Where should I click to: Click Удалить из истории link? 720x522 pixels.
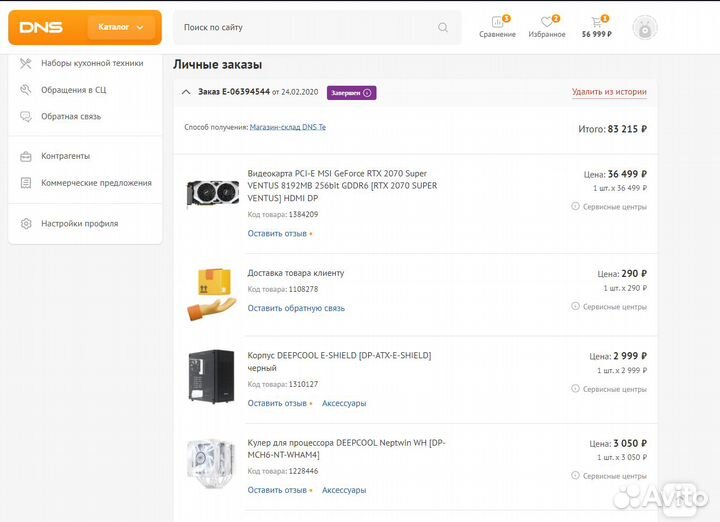point(609,92)
